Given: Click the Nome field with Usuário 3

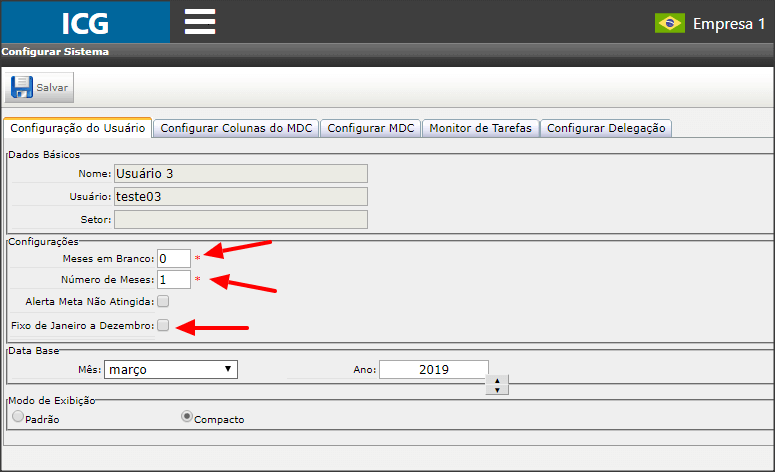Looking at the screenshot, I should tap(241, 173).
